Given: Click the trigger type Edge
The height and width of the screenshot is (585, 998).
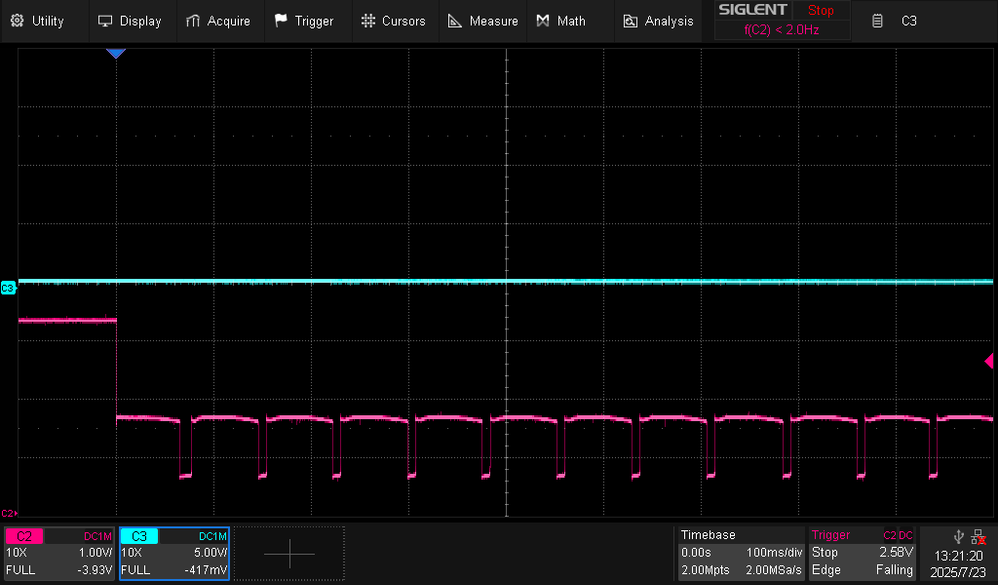Looking at the screenshot, I should (x=826, y=570).
